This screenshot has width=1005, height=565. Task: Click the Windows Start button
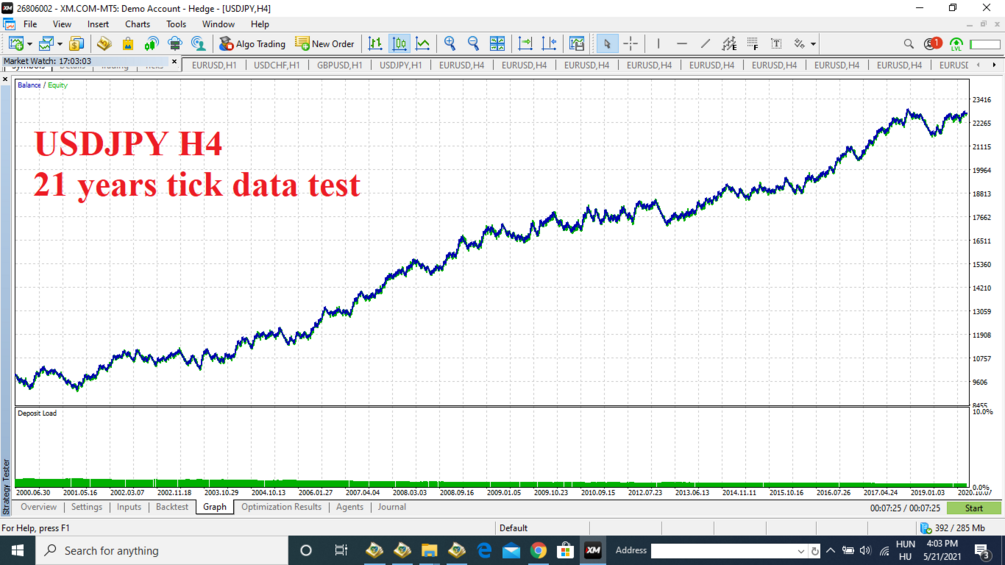pyautogui.click(x=17, y=550)
